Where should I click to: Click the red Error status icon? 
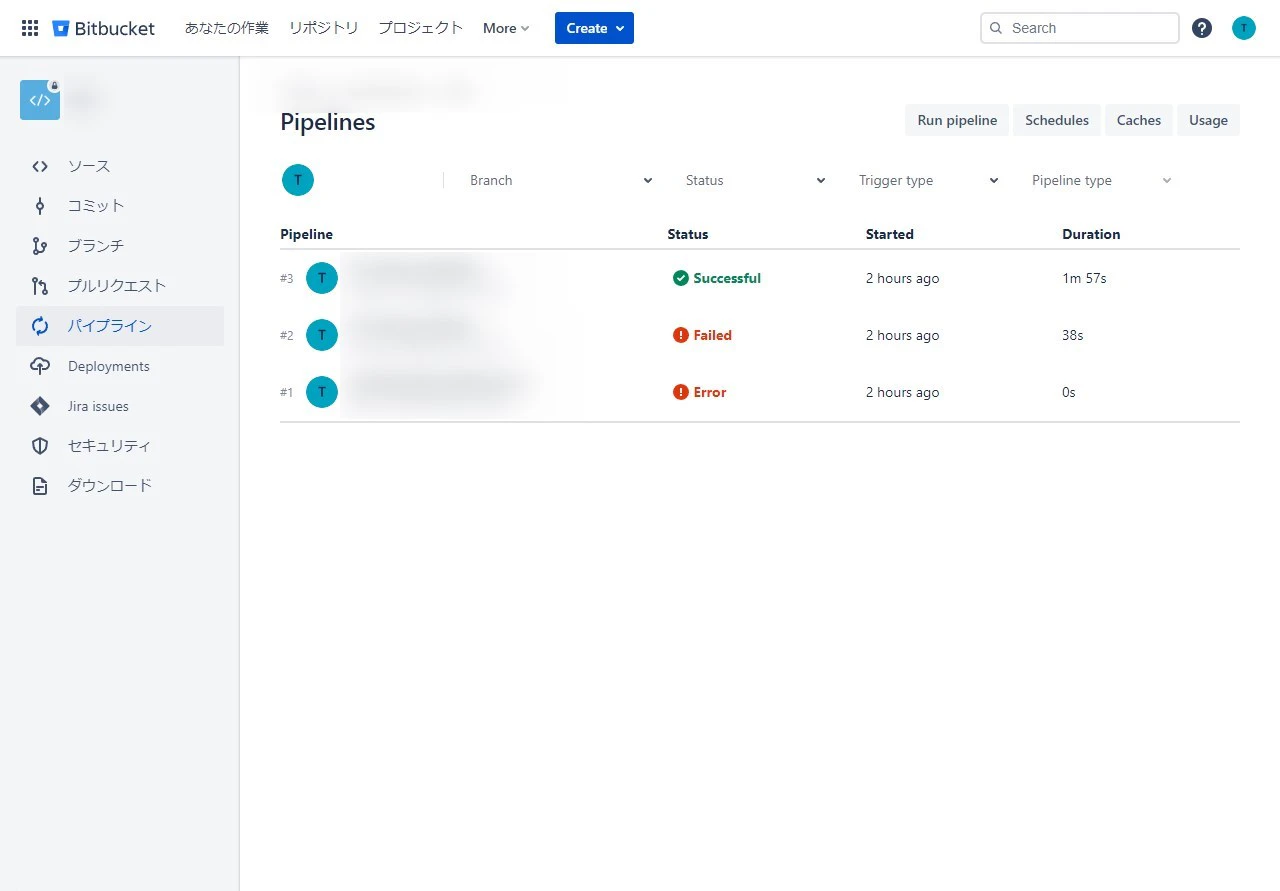point(681,392)
